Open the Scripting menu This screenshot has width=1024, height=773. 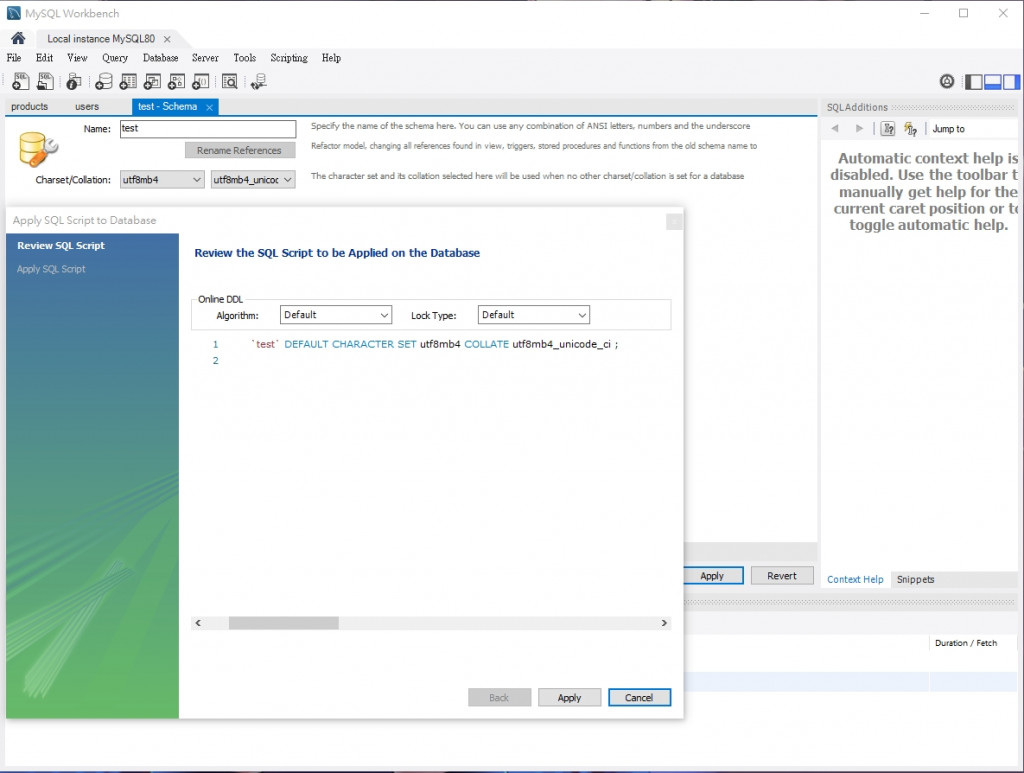289,57
